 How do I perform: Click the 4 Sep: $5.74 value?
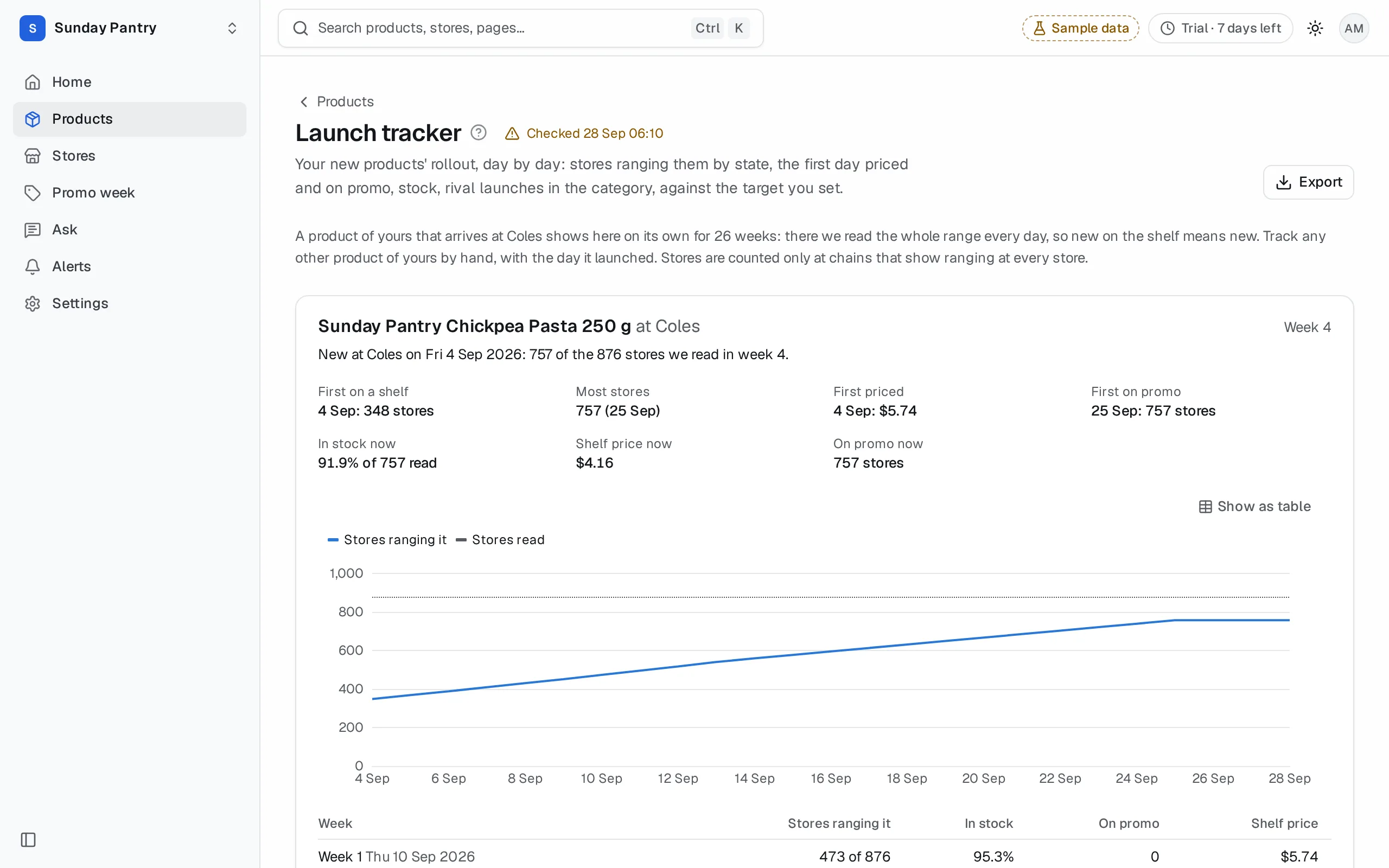[875, 411]
